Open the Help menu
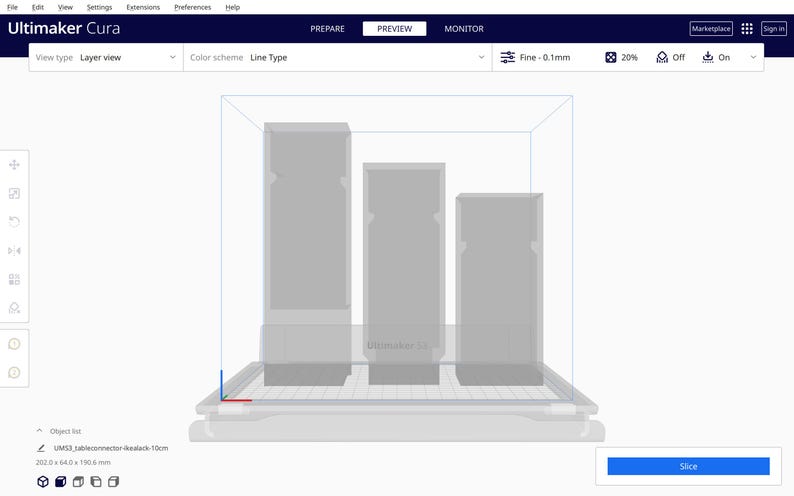 232,7
